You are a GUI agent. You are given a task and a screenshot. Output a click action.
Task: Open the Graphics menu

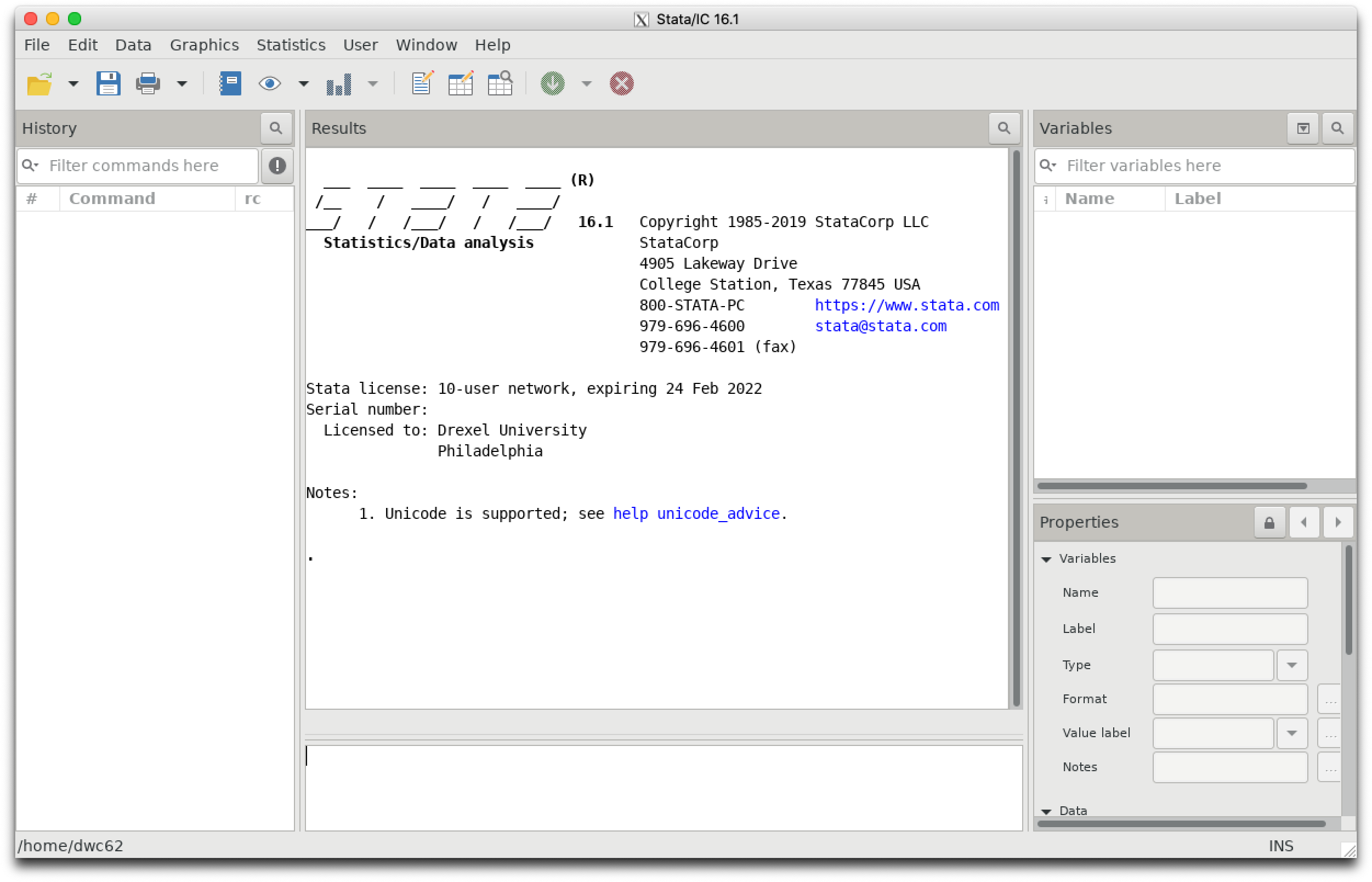[204, 44]
